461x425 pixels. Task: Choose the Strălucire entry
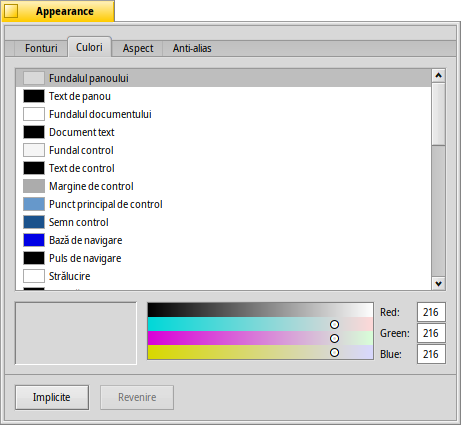tap(223, 276)
